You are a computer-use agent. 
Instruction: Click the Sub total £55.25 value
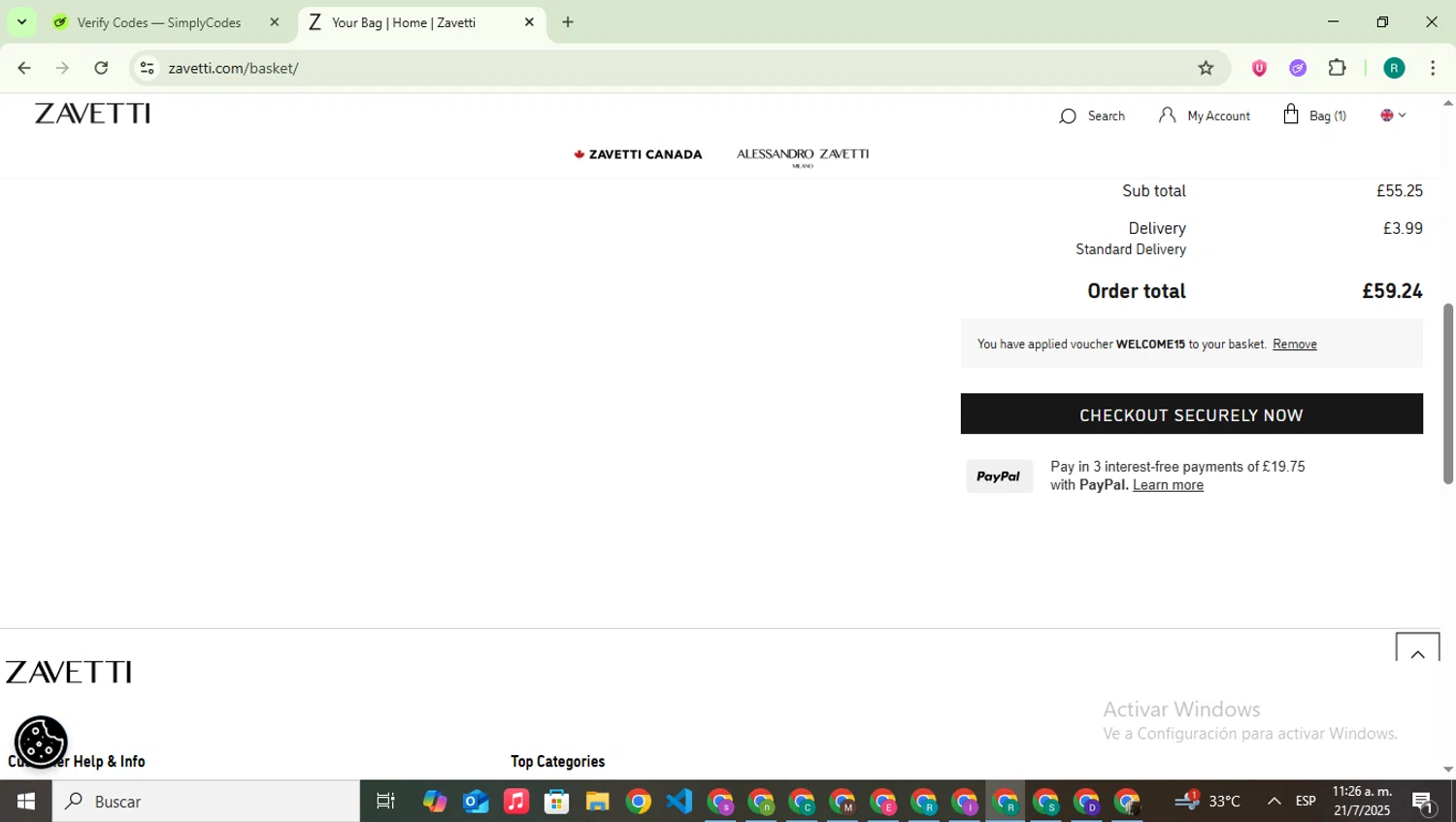1399,190
